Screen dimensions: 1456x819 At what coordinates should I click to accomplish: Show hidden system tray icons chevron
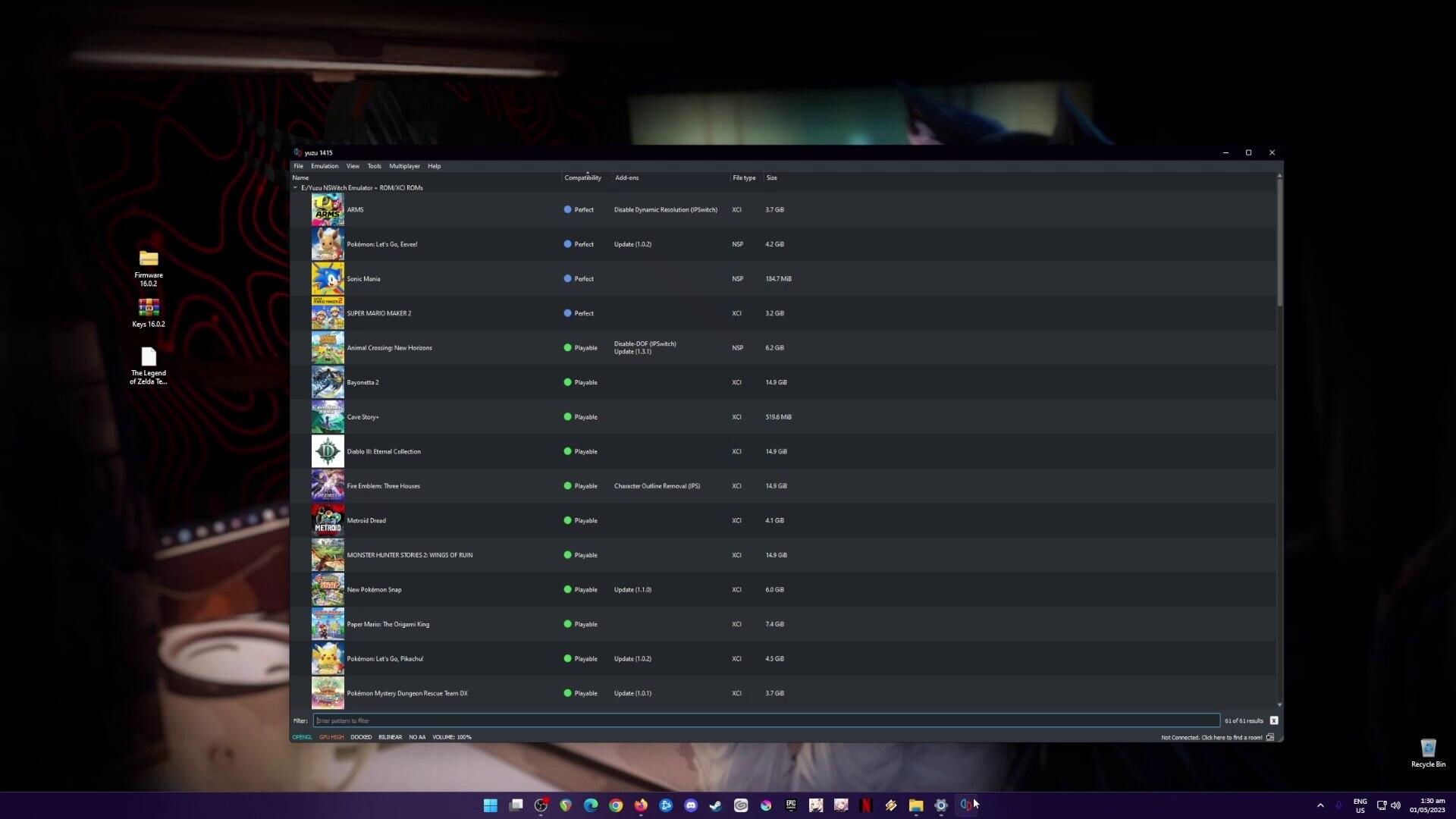point(1320,805)
